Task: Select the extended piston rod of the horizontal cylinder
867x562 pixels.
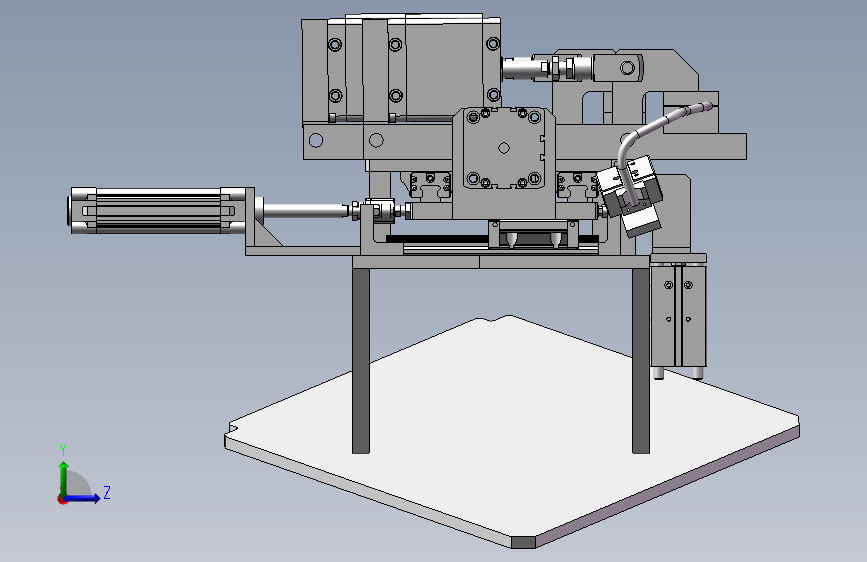Action: coord(303,211)
